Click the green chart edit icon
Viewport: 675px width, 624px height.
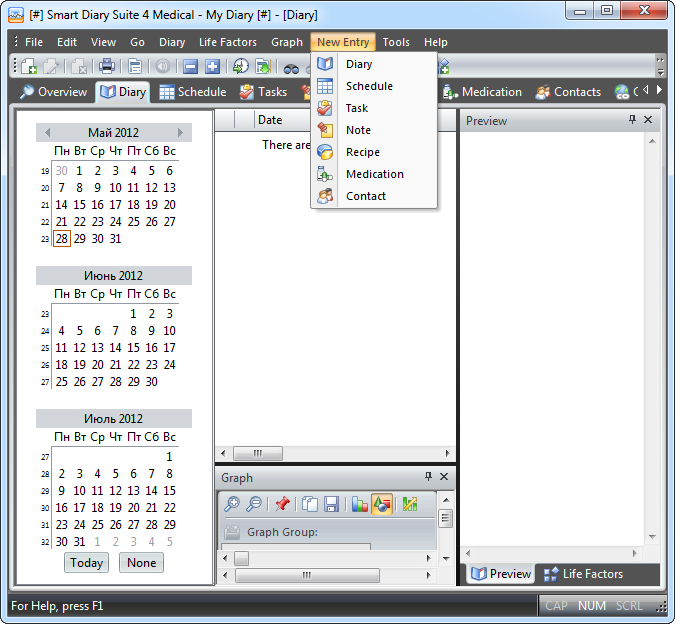[x=410, y=504]
